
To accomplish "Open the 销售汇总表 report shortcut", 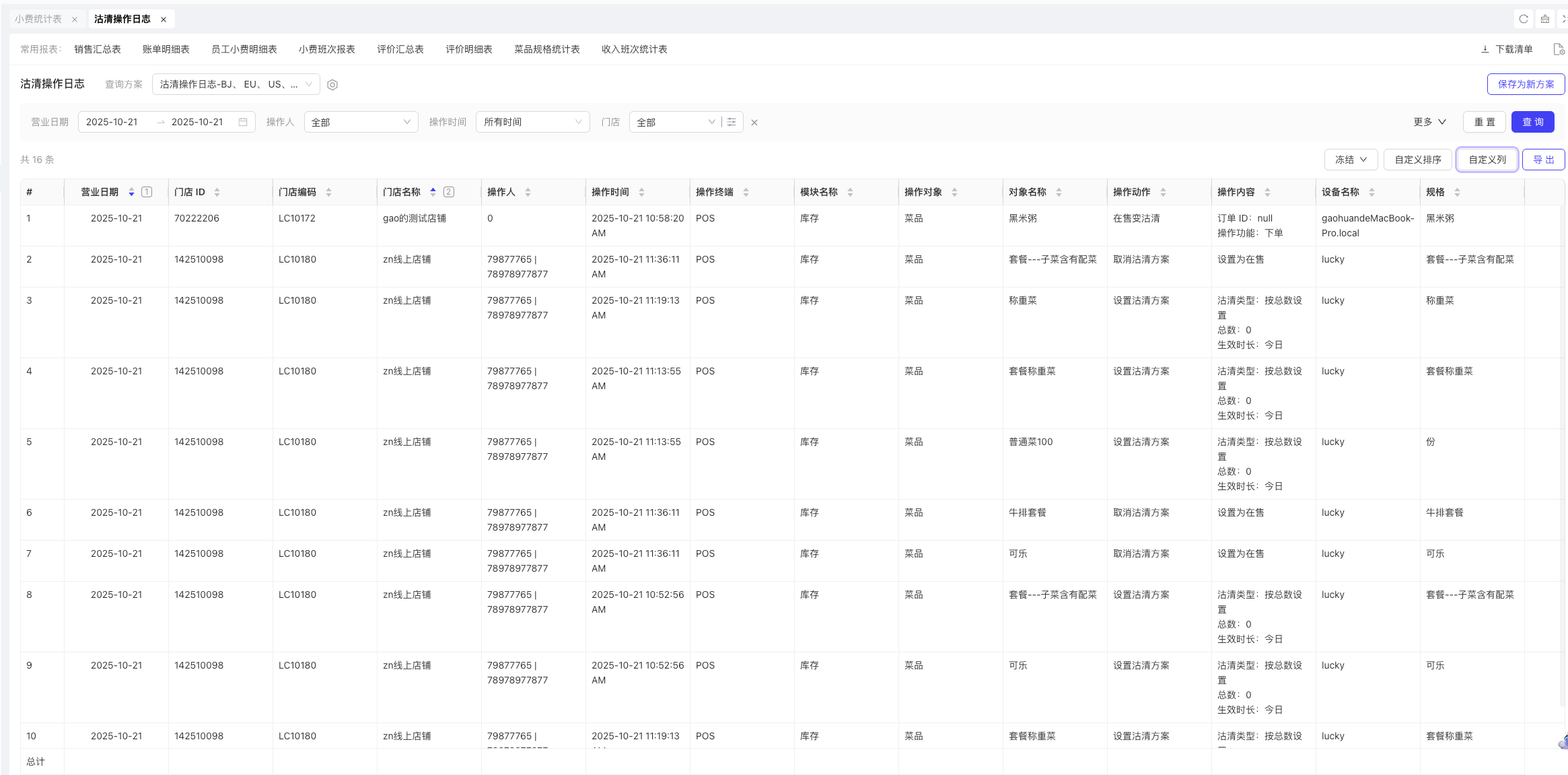I will (x=98, y=49).
